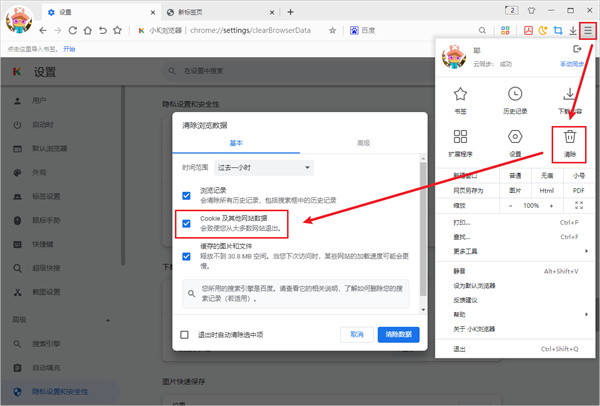Open the home page via house icon
The image size is (600, 406).
tap(88, 31)
